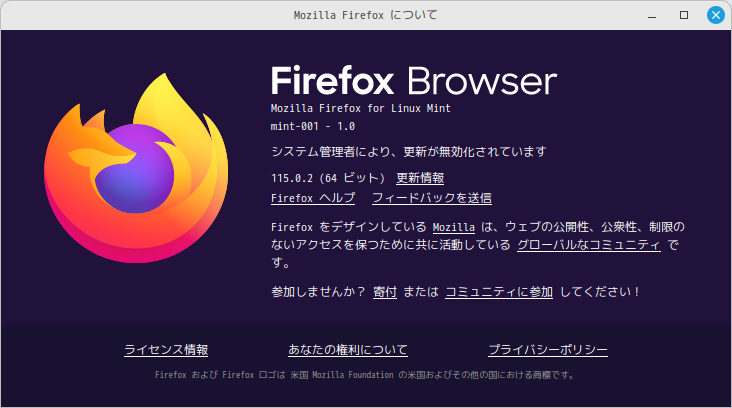732x408 pixels.
Task: Click the title bar text Mozilla Firefox について
Action: tap(366, 15)
